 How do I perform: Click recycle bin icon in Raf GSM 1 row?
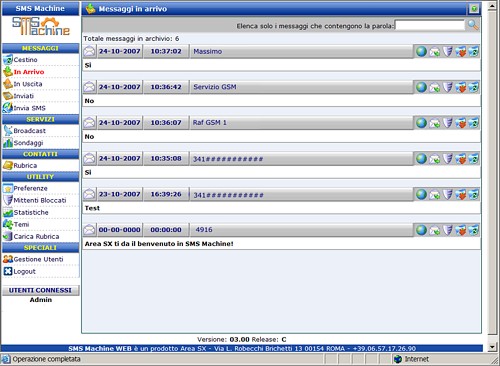click(x=474, y=123)
